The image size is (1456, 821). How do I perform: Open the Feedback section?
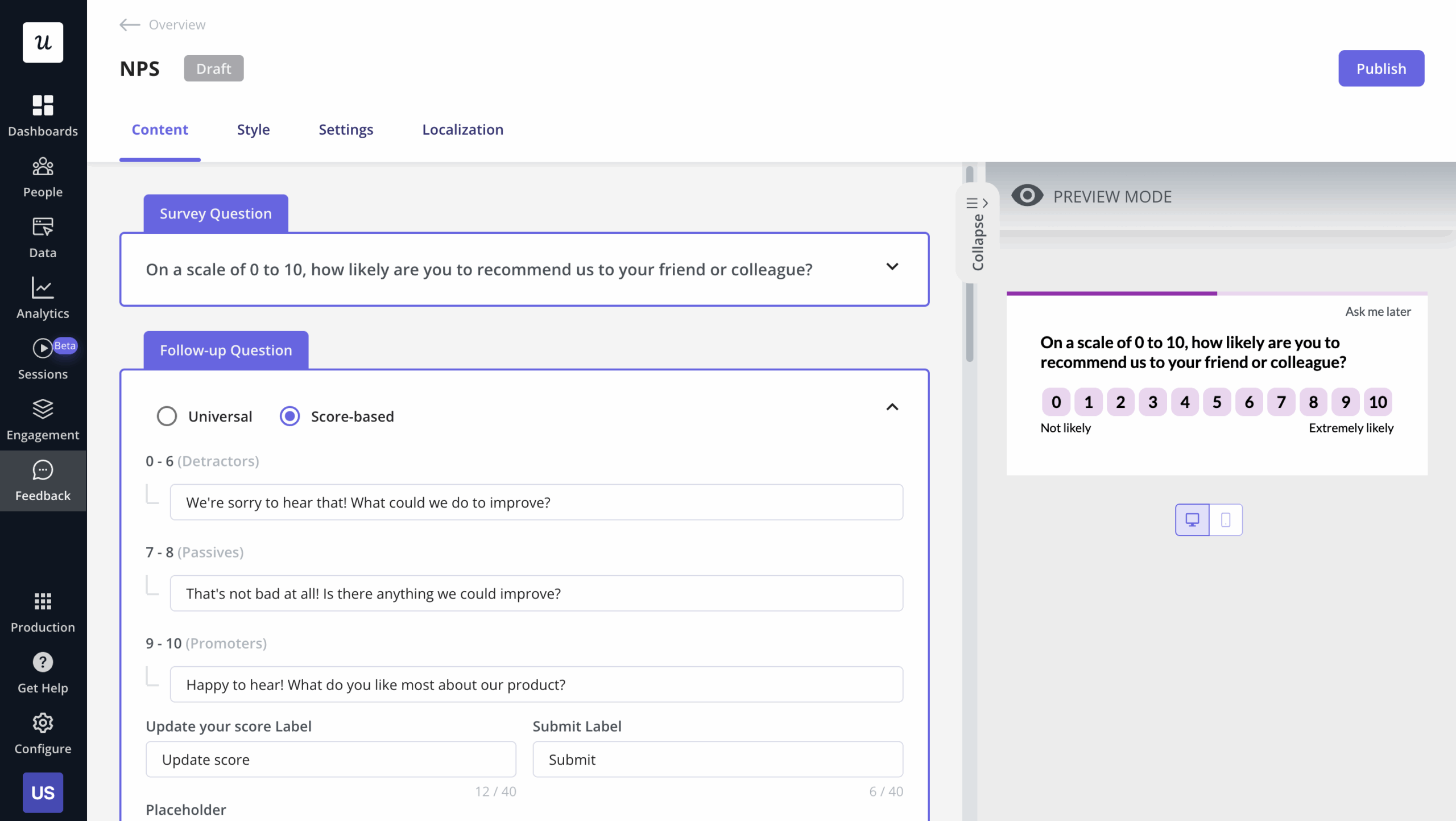point(43,481)
